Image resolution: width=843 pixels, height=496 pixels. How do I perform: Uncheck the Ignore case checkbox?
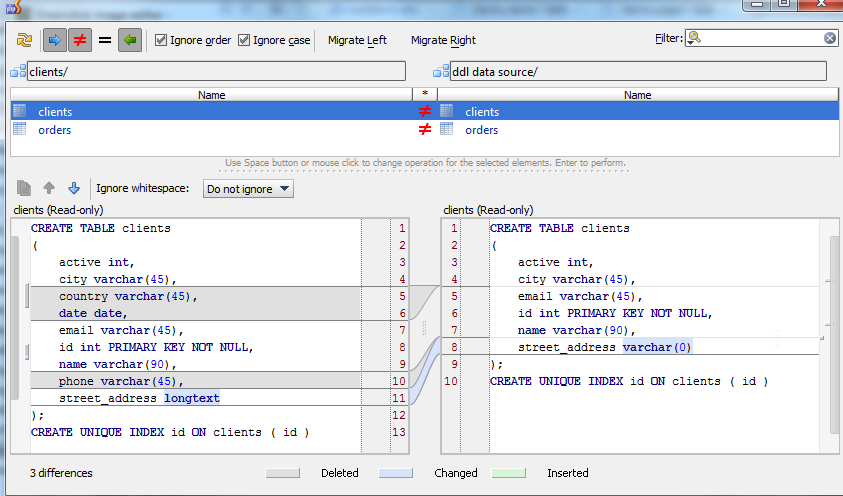(x=244, y=40)
